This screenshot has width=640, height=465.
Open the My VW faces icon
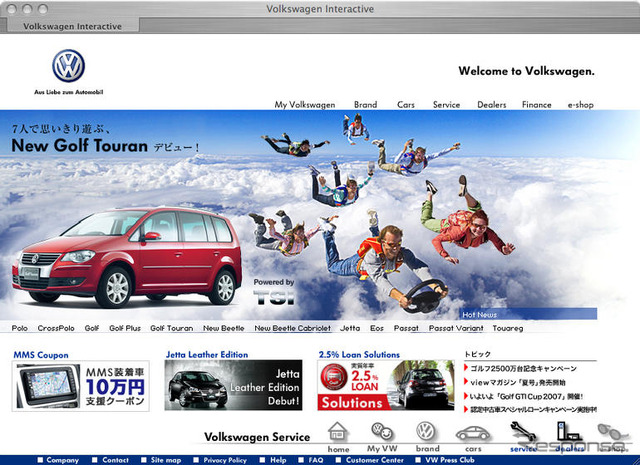pos(382,432)
